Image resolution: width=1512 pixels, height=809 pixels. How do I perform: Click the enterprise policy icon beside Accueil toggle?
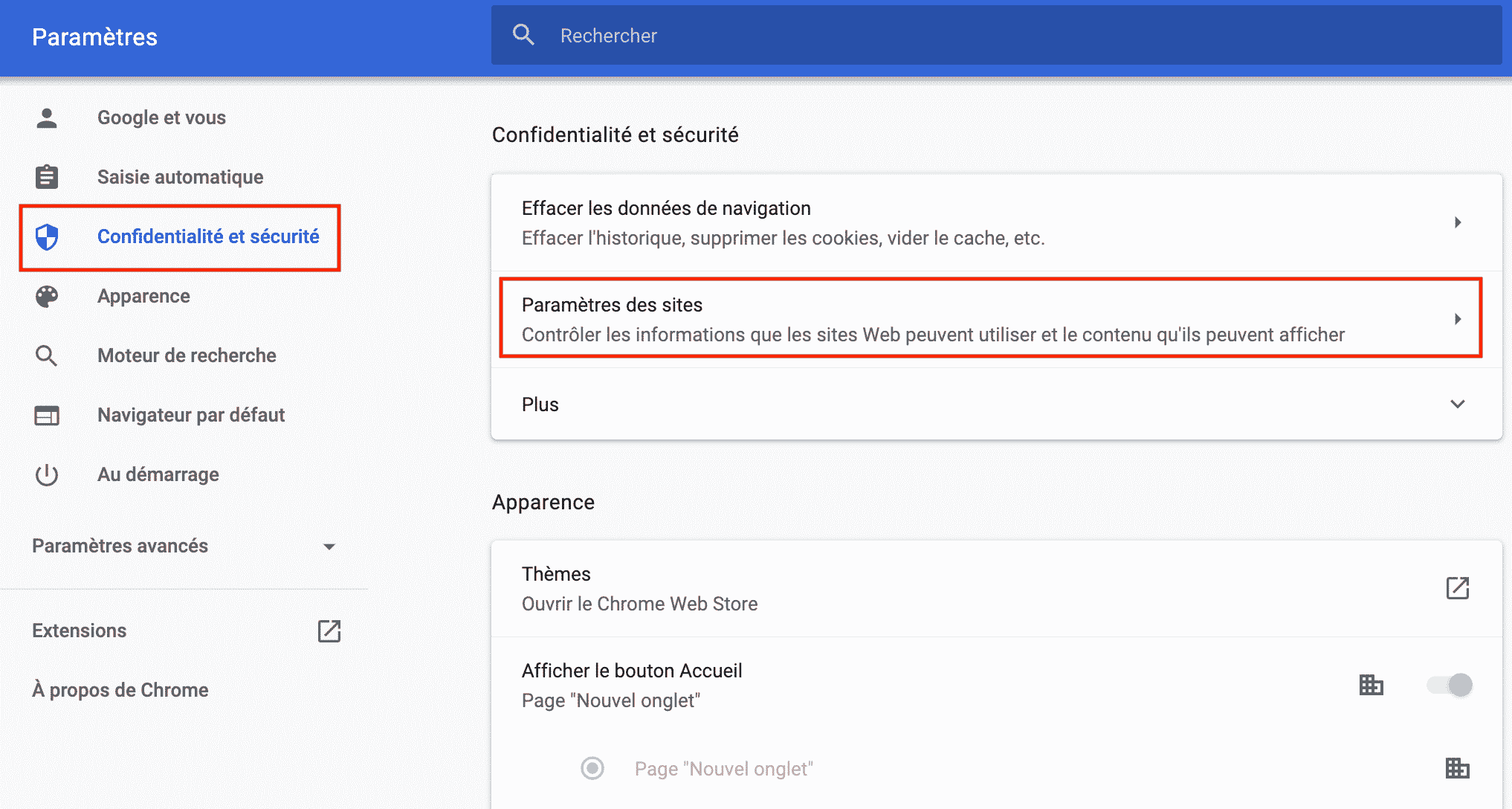click(x=1371, y=685)
